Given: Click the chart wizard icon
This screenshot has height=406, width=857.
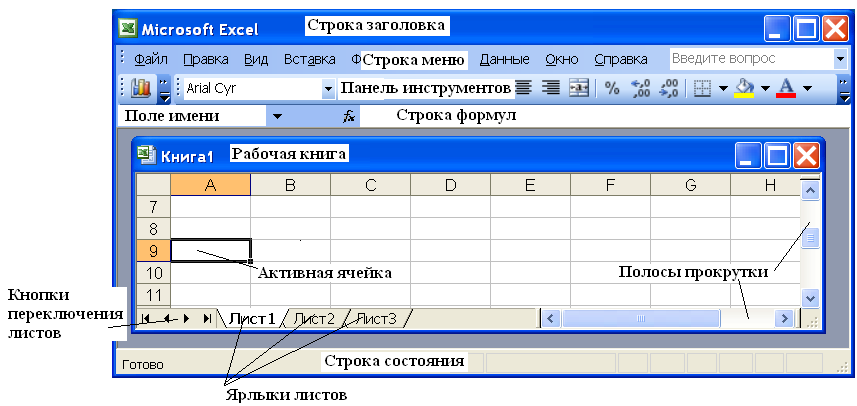Looking at the screenshot, I should click(x=141, y=88).
